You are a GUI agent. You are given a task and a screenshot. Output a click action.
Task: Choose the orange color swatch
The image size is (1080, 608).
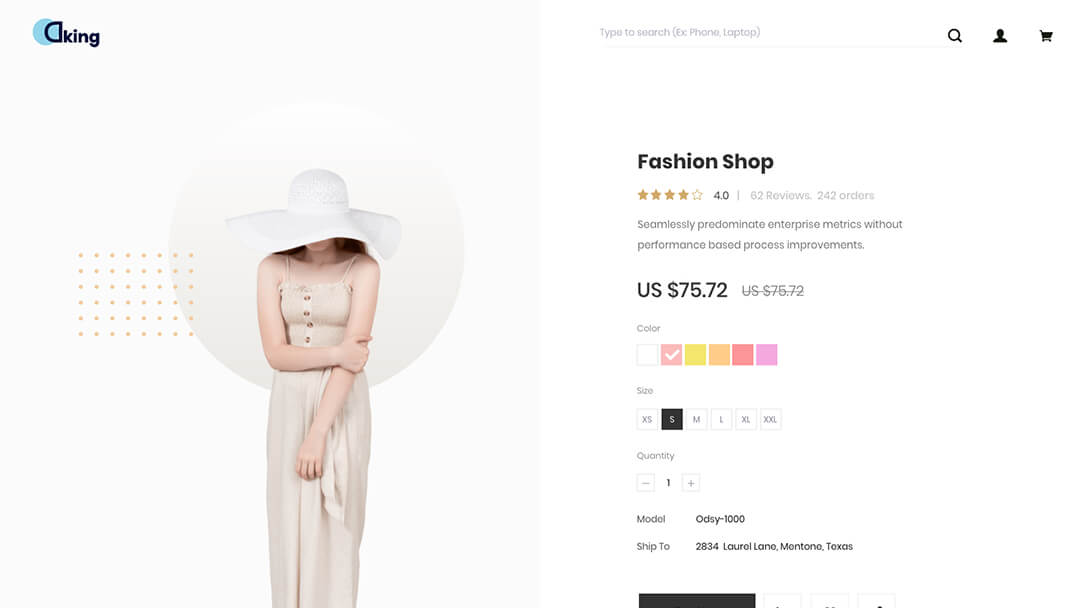click(719, 355)
